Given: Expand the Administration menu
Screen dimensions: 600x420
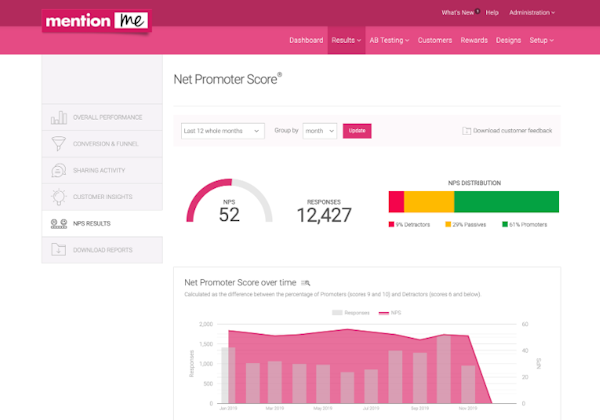Looking at the screenshot, I should pos(535,13).
